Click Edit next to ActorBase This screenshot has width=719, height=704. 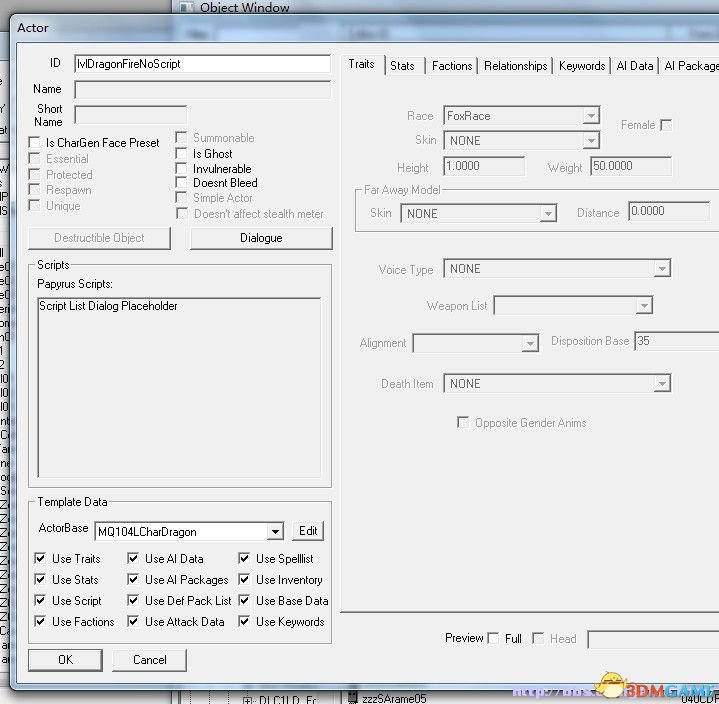pos(308,531)
